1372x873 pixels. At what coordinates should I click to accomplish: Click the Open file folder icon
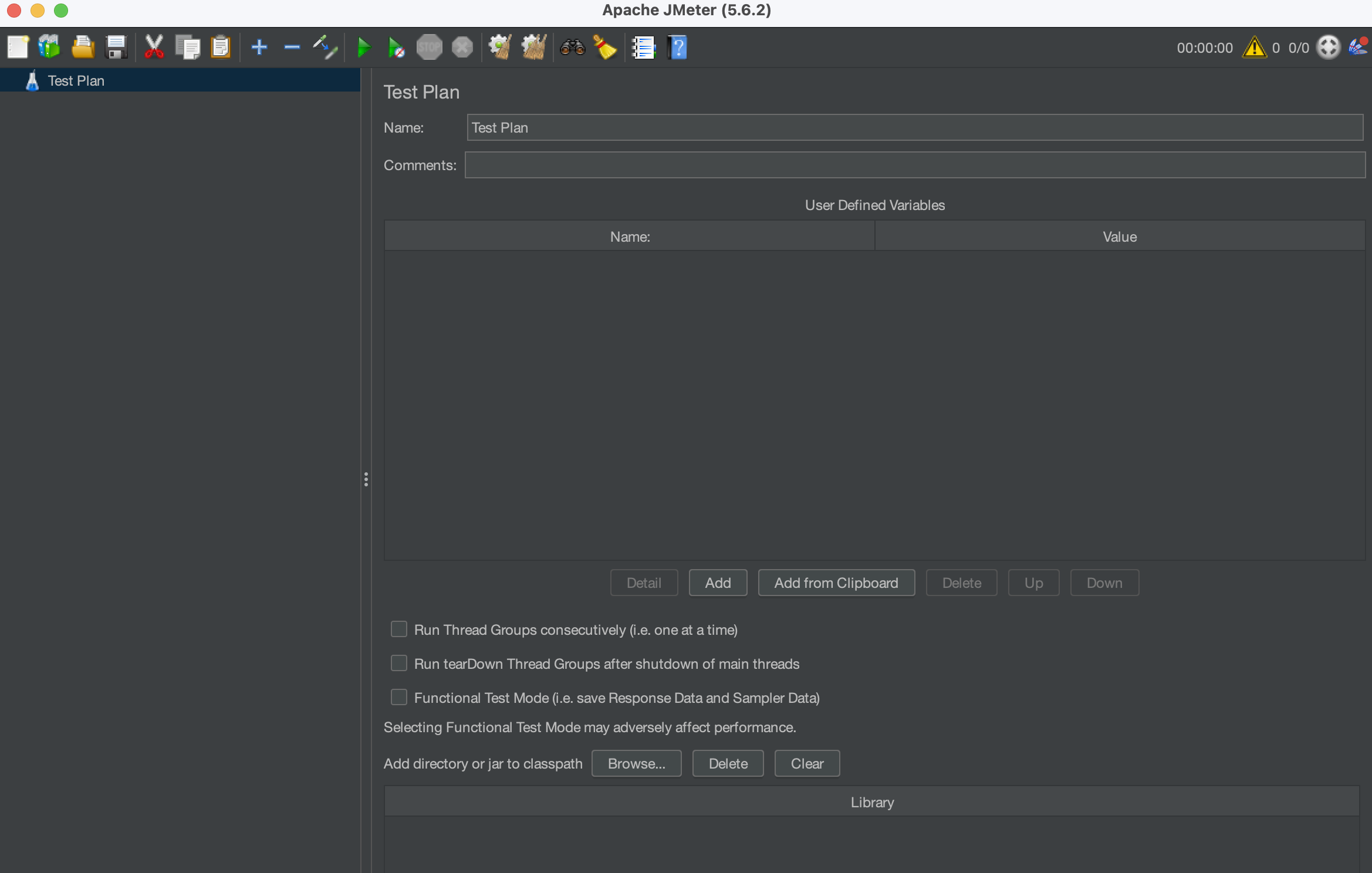(x=83, y=48)
